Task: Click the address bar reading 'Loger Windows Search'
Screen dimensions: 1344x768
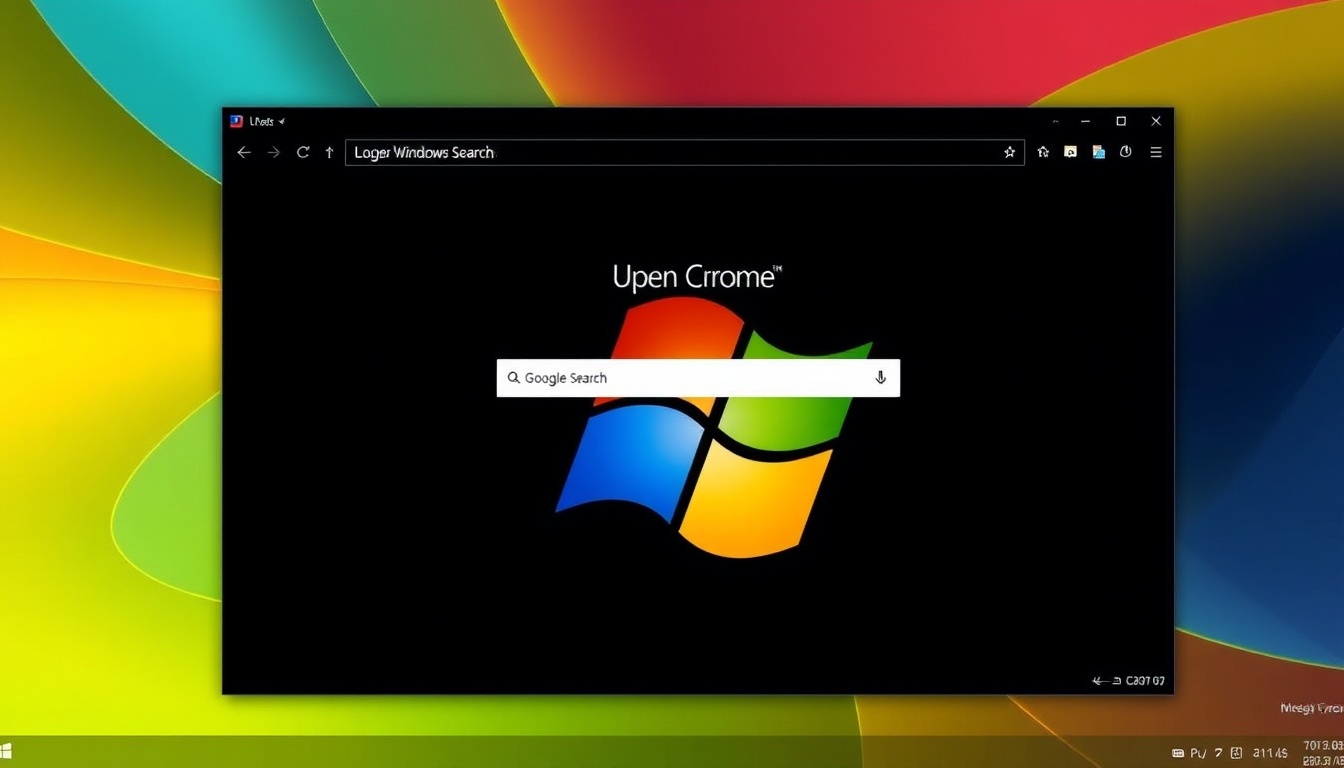Action: coord(684,152)
